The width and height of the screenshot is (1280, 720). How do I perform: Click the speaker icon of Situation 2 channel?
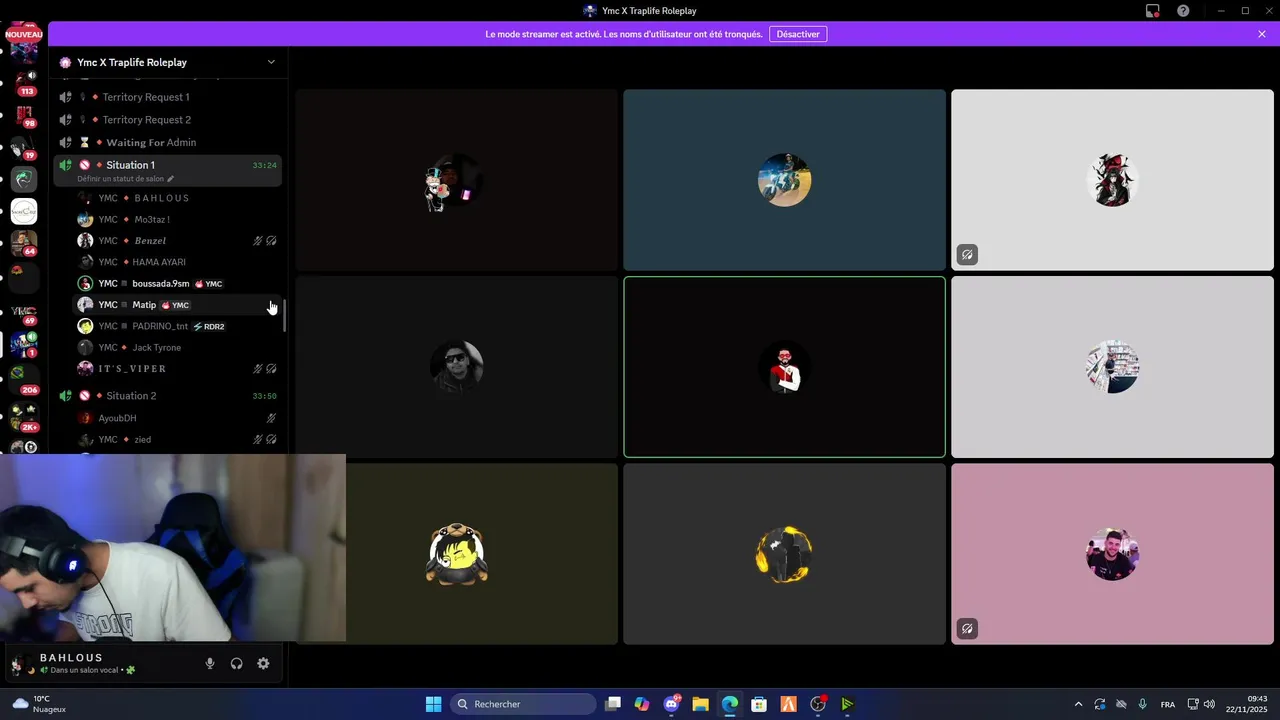65,396
